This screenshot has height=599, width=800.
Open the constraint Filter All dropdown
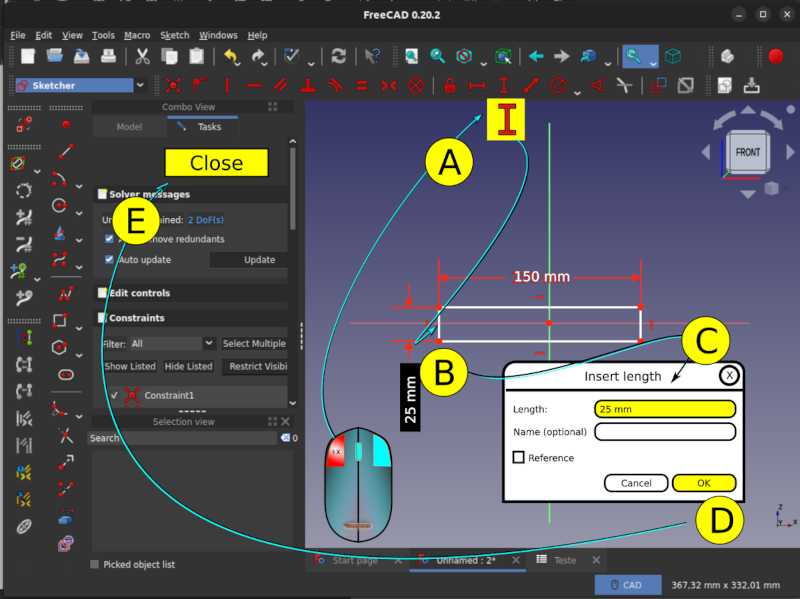(x=172, y=343)
